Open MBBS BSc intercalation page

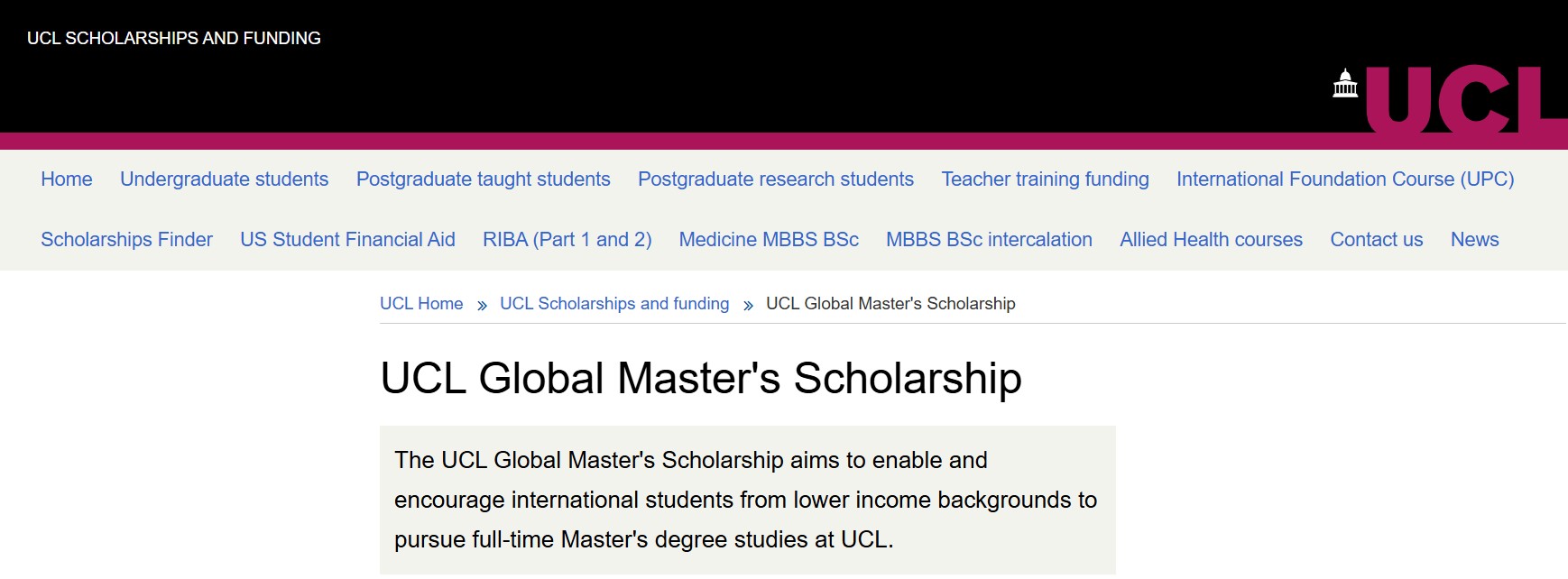[x=989, y=239]
